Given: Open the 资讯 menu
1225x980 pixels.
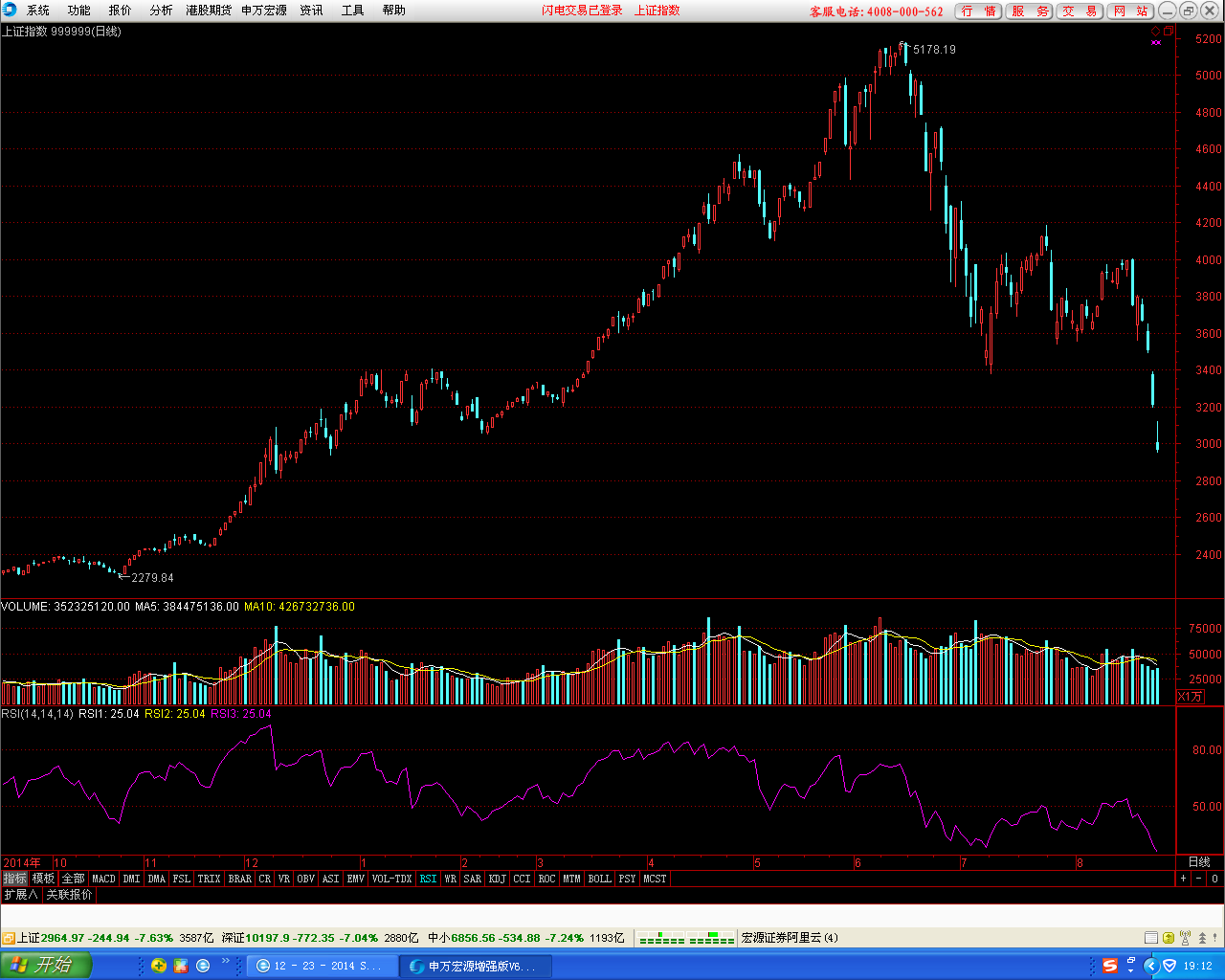Looking at the screenshot, I should [312, 11].
